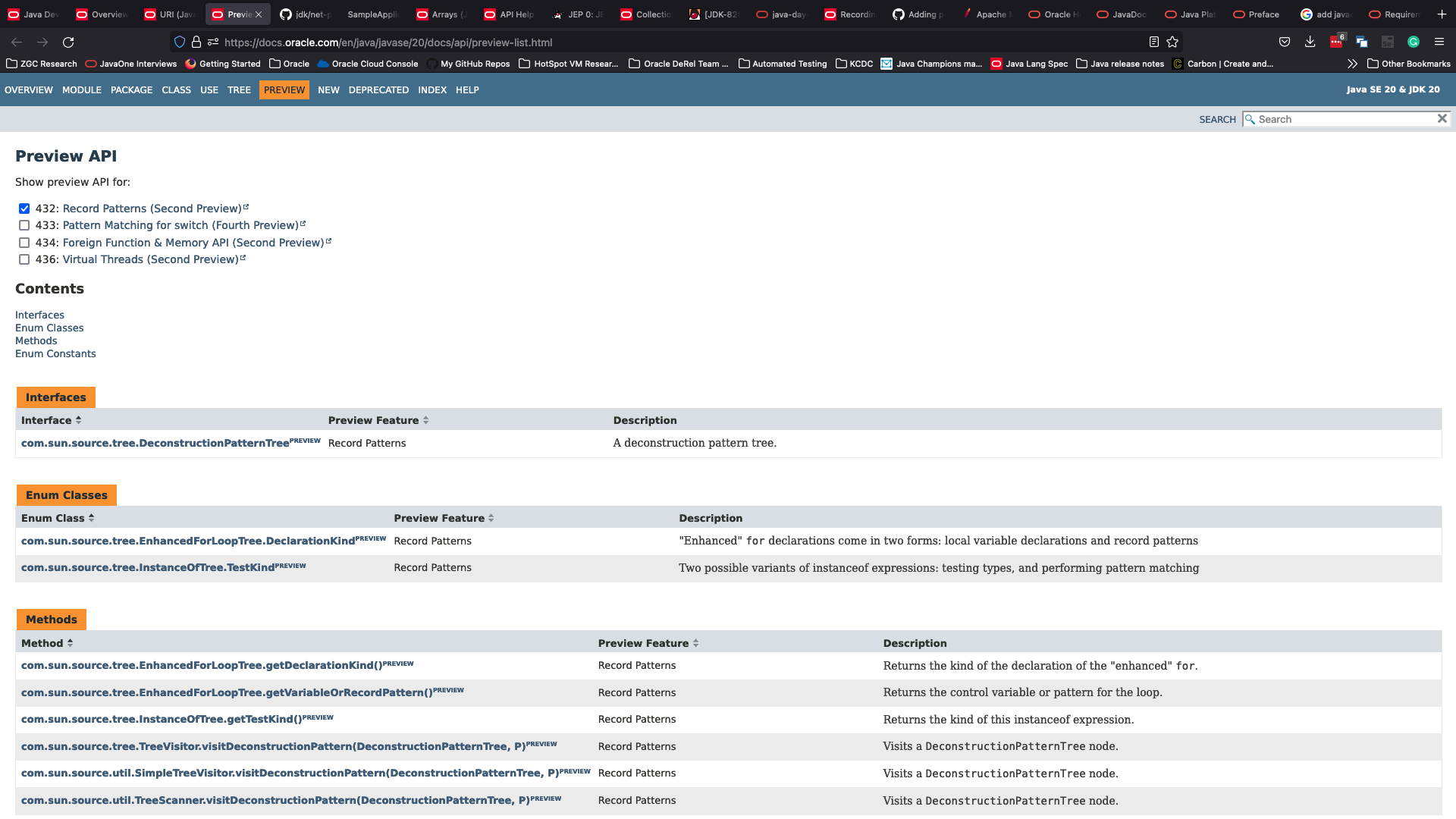
Task: Check the 436 Virtual Threads checkbox
Action: [24, 259]
